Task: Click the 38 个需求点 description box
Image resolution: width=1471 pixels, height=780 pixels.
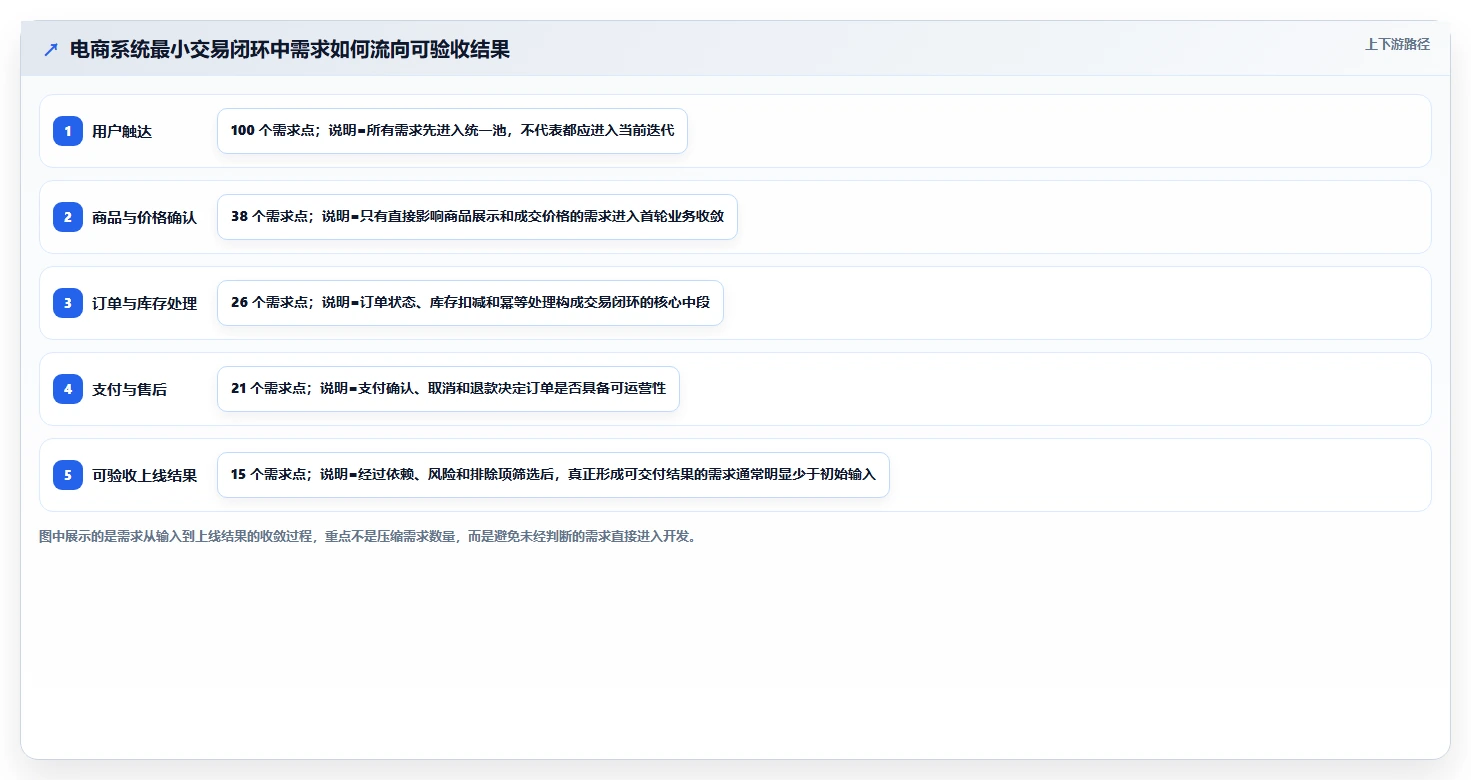Action: (x=477, y=217)
